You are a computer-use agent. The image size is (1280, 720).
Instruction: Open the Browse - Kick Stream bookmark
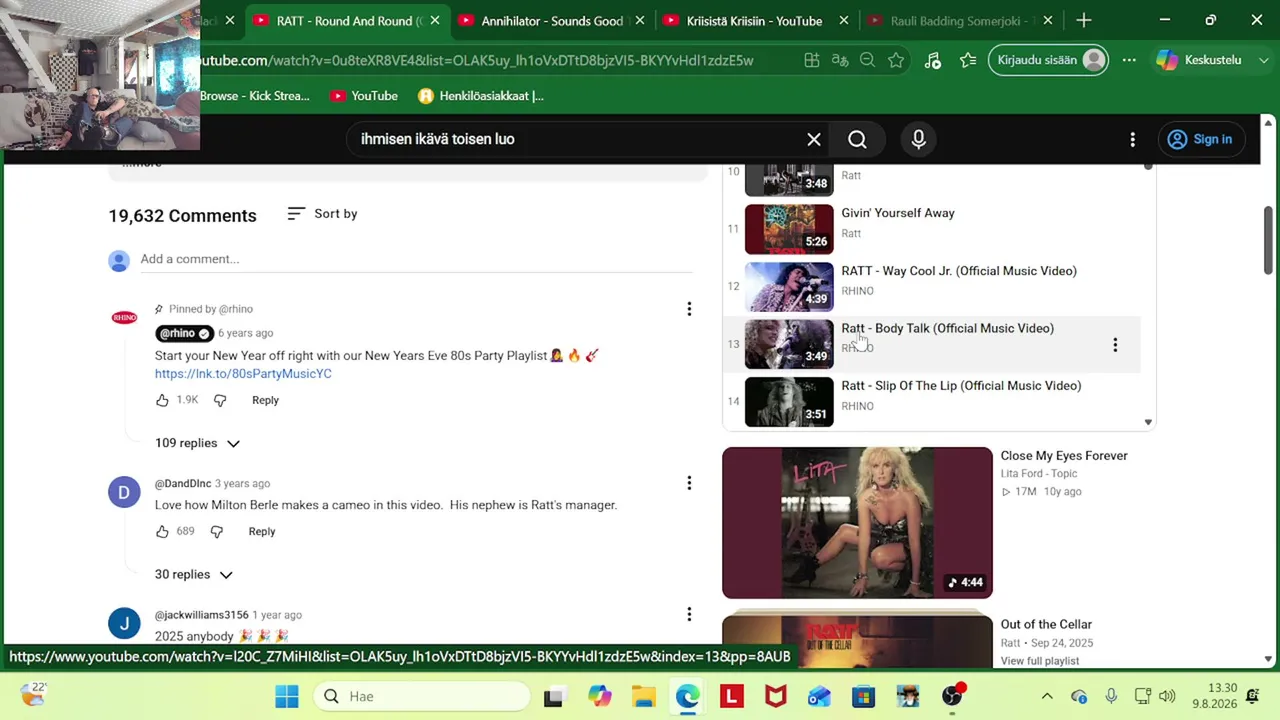point(255,96)
